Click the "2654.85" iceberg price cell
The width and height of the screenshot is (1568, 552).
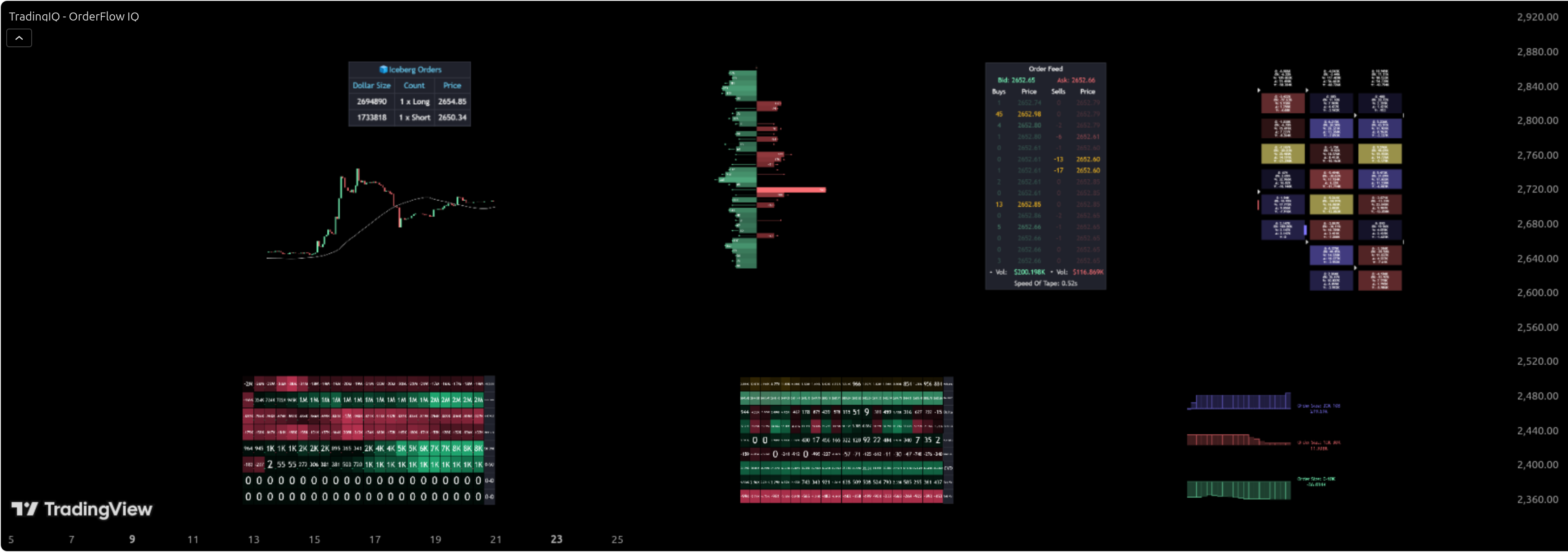(452, 102)
